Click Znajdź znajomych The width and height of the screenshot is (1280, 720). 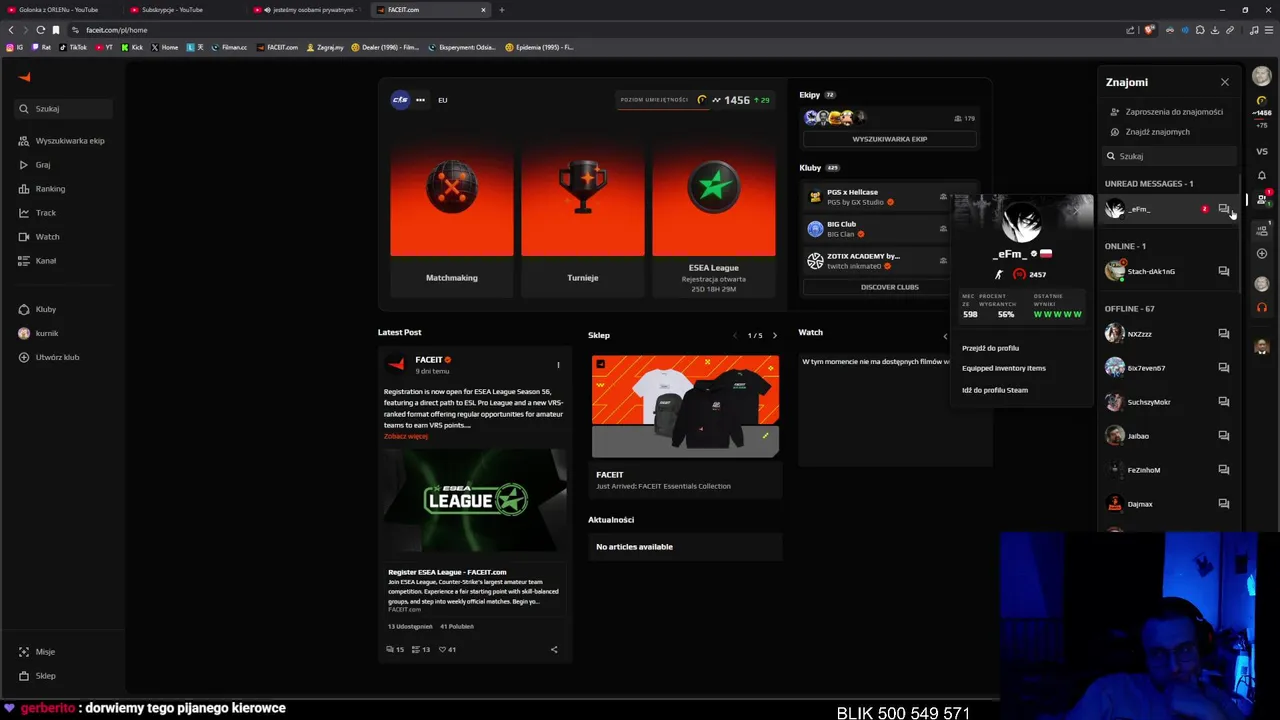1150,132
